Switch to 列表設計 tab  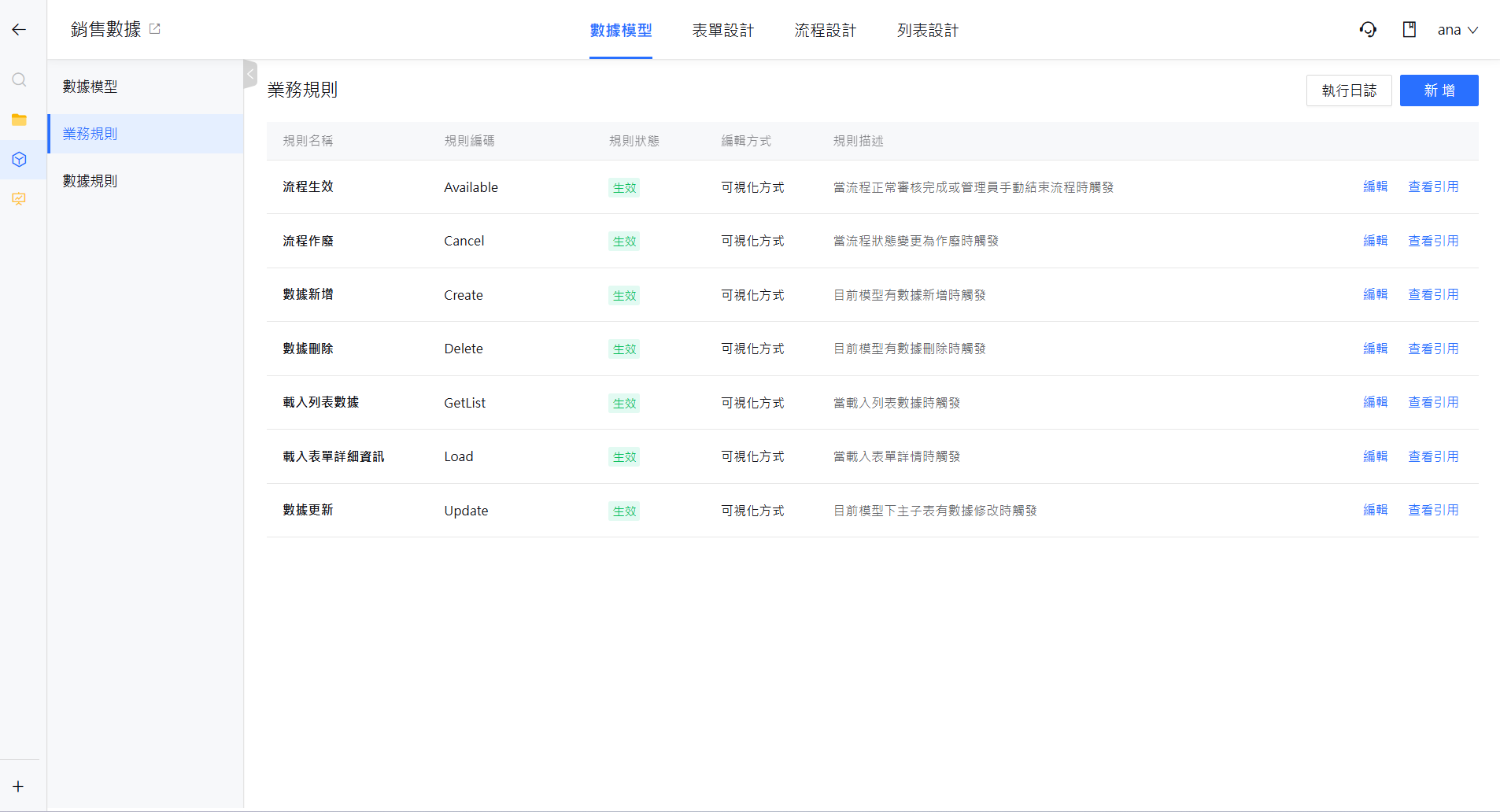click(928, 31)
